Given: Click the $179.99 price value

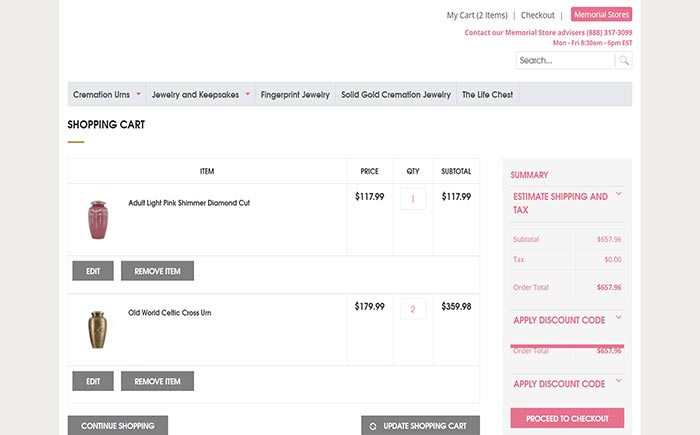Looking at the screenshot, I should point(370,306).
